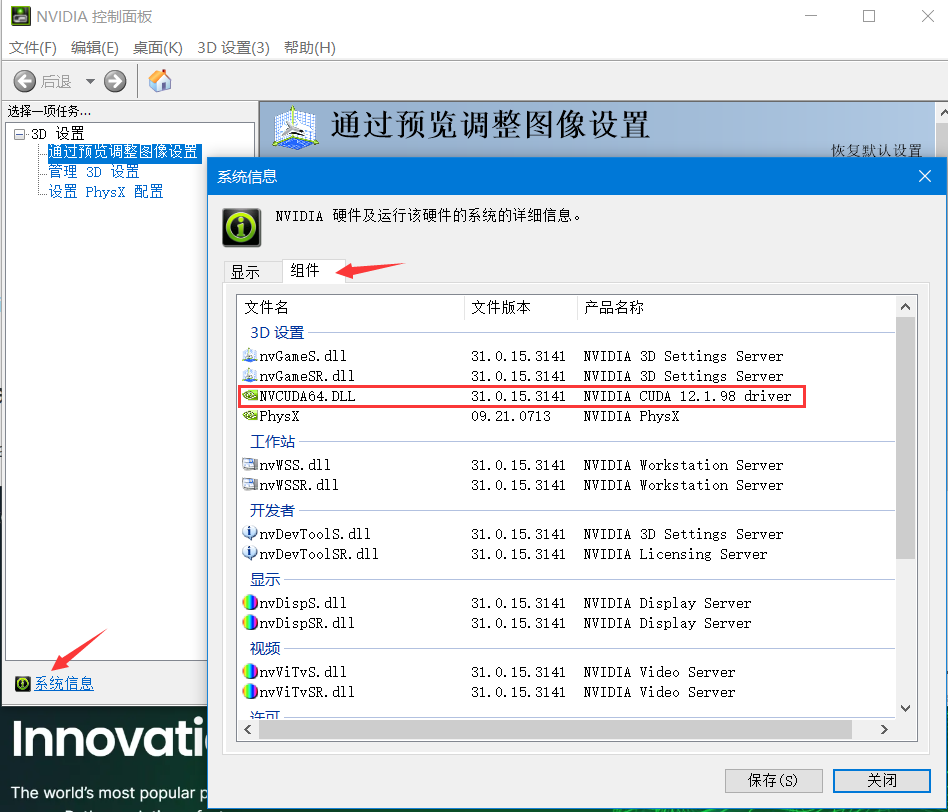Open the 文件(F) menu
This screenshot has width=948, height=812.
tap(33, 48)
